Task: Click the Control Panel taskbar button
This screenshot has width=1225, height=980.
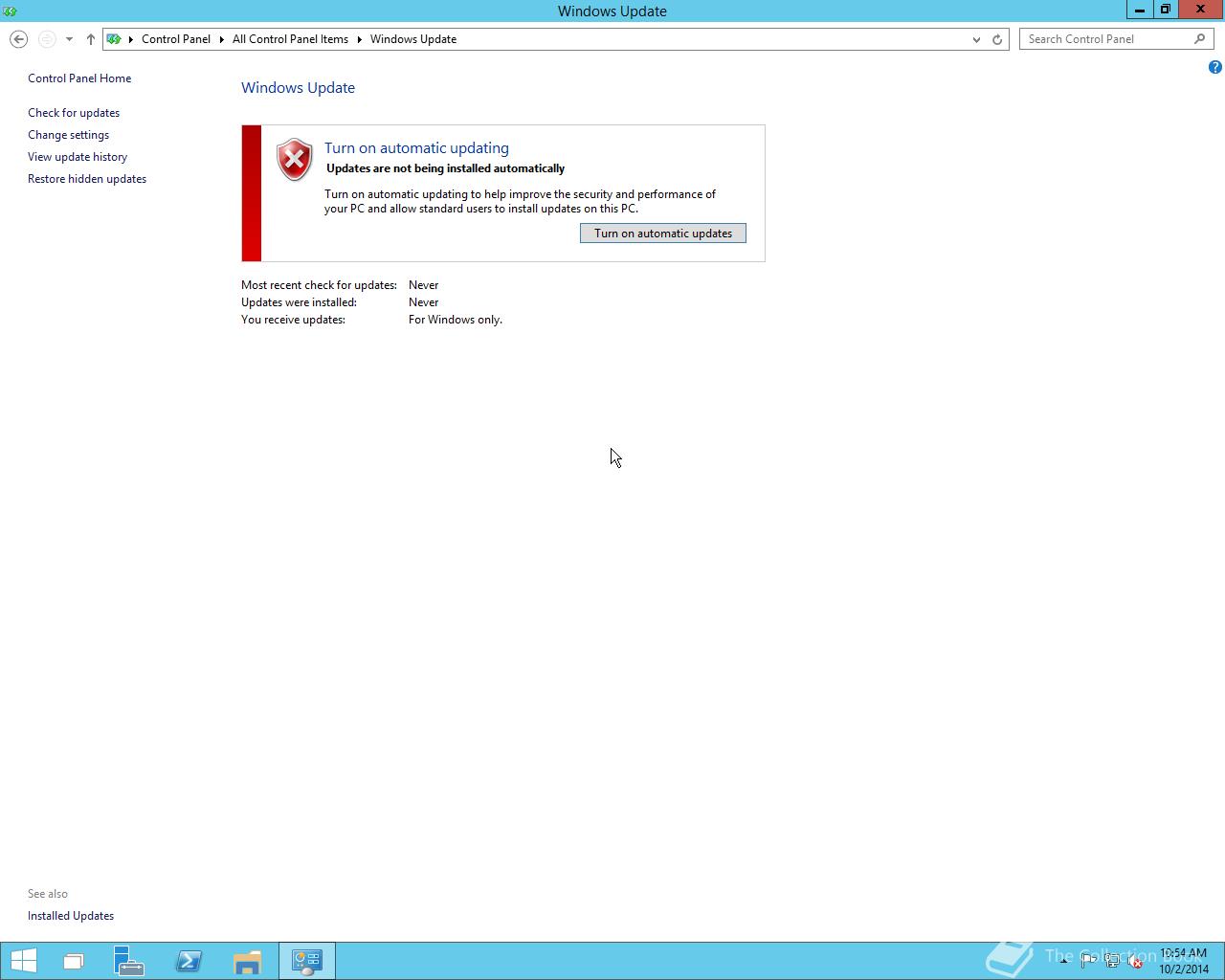Action: [306, 961]
